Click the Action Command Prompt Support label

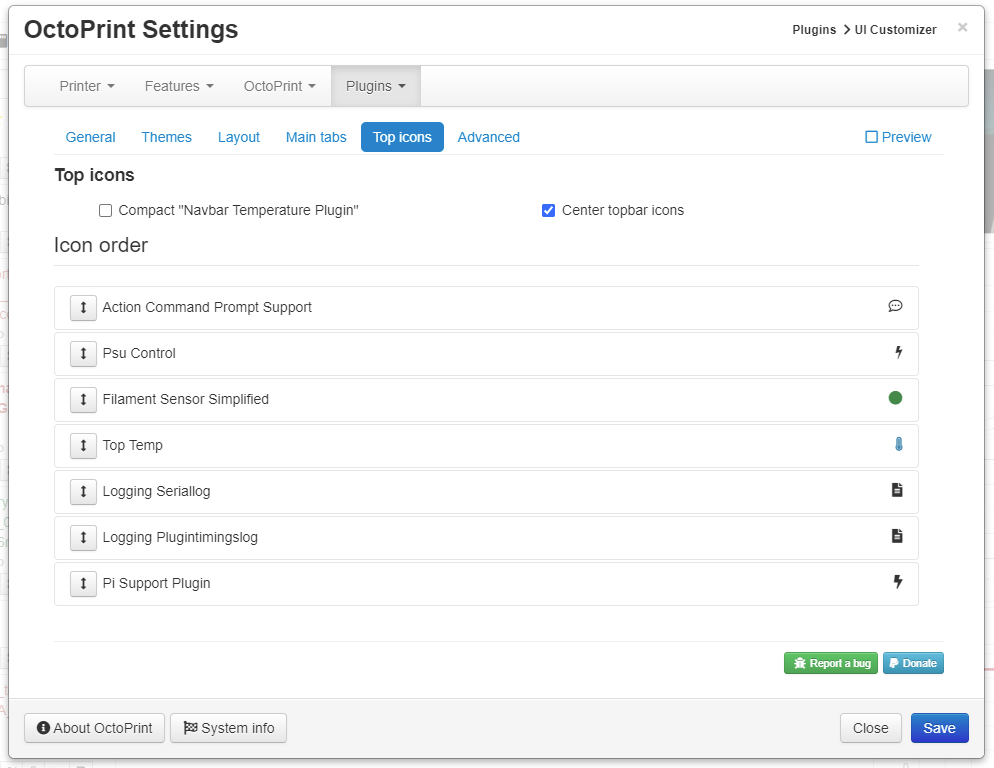[x=207, y=308]
